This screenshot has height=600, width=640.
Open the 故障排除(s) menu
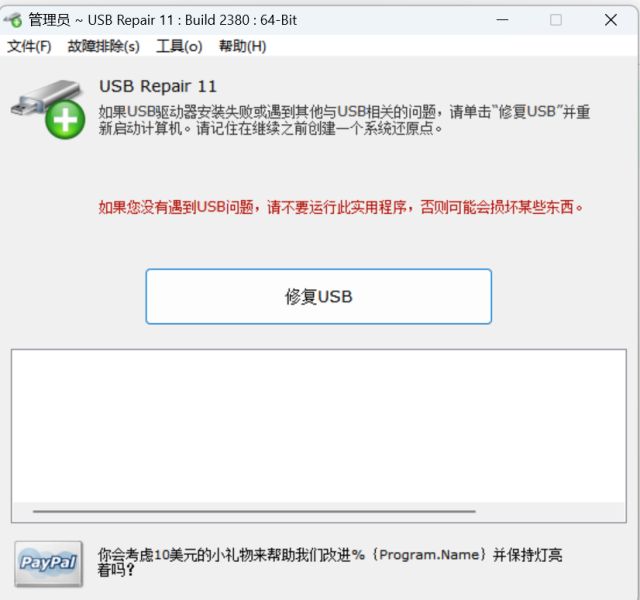click(x=104, y=46)
